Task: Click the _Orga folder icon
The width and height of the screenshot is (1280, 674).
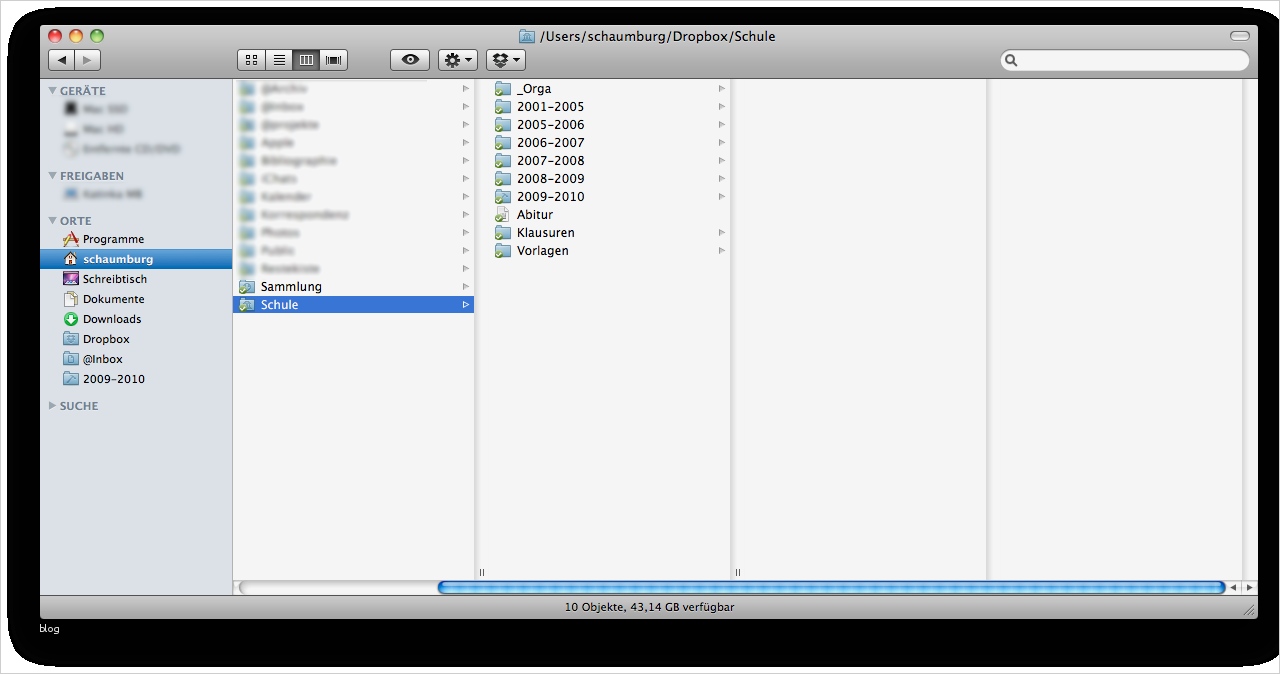Action: pyautogui.click(x=503, y=89)
